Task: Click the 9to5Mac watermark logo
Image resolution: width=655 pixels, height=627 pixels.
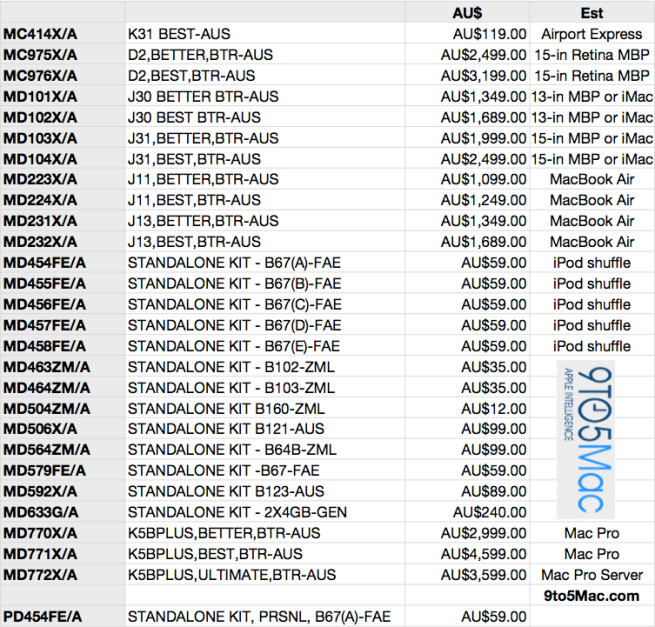Action: coord(592,439)
